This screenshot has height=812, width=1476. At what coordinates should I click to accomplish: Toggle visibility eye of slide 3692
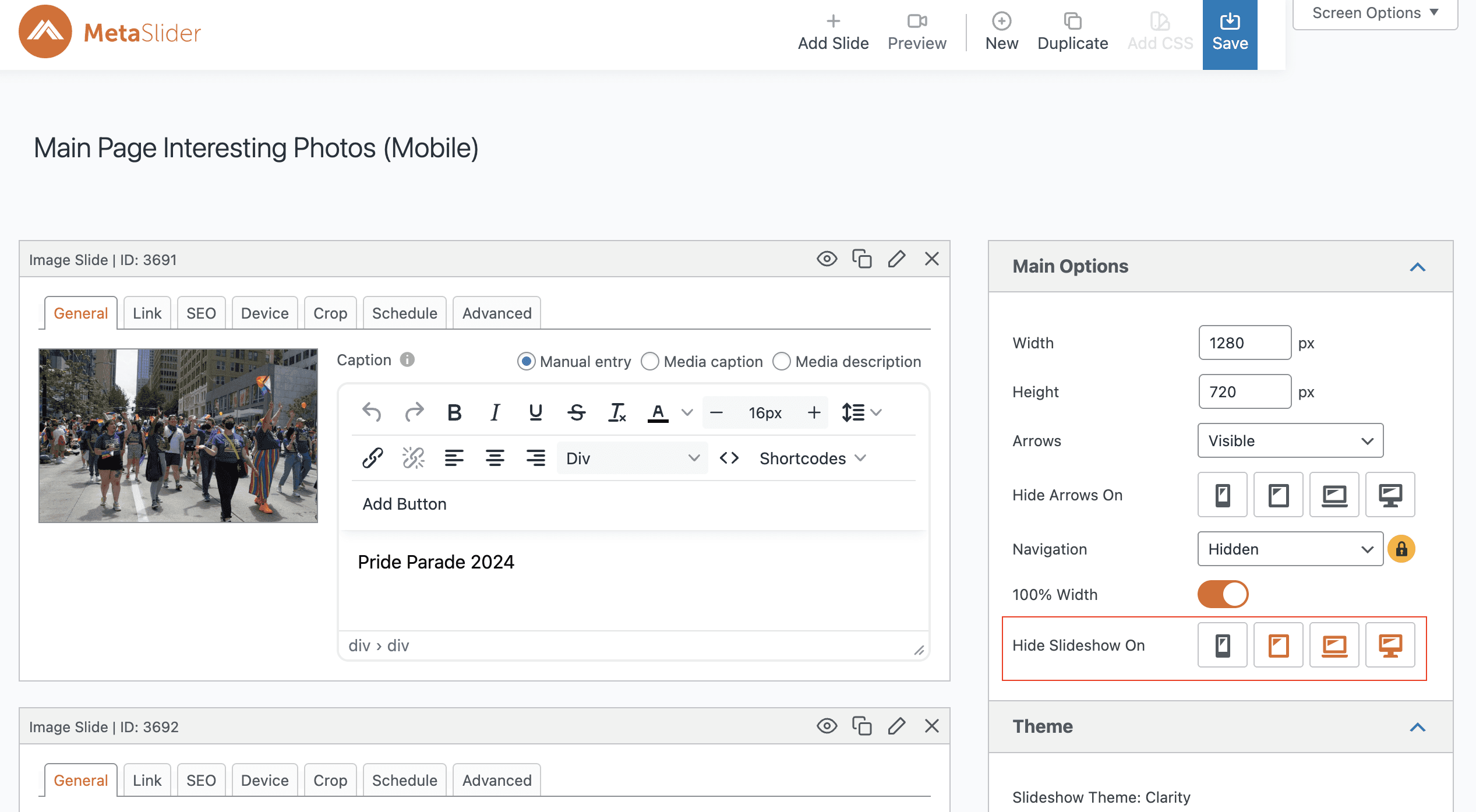pos(827,726)
